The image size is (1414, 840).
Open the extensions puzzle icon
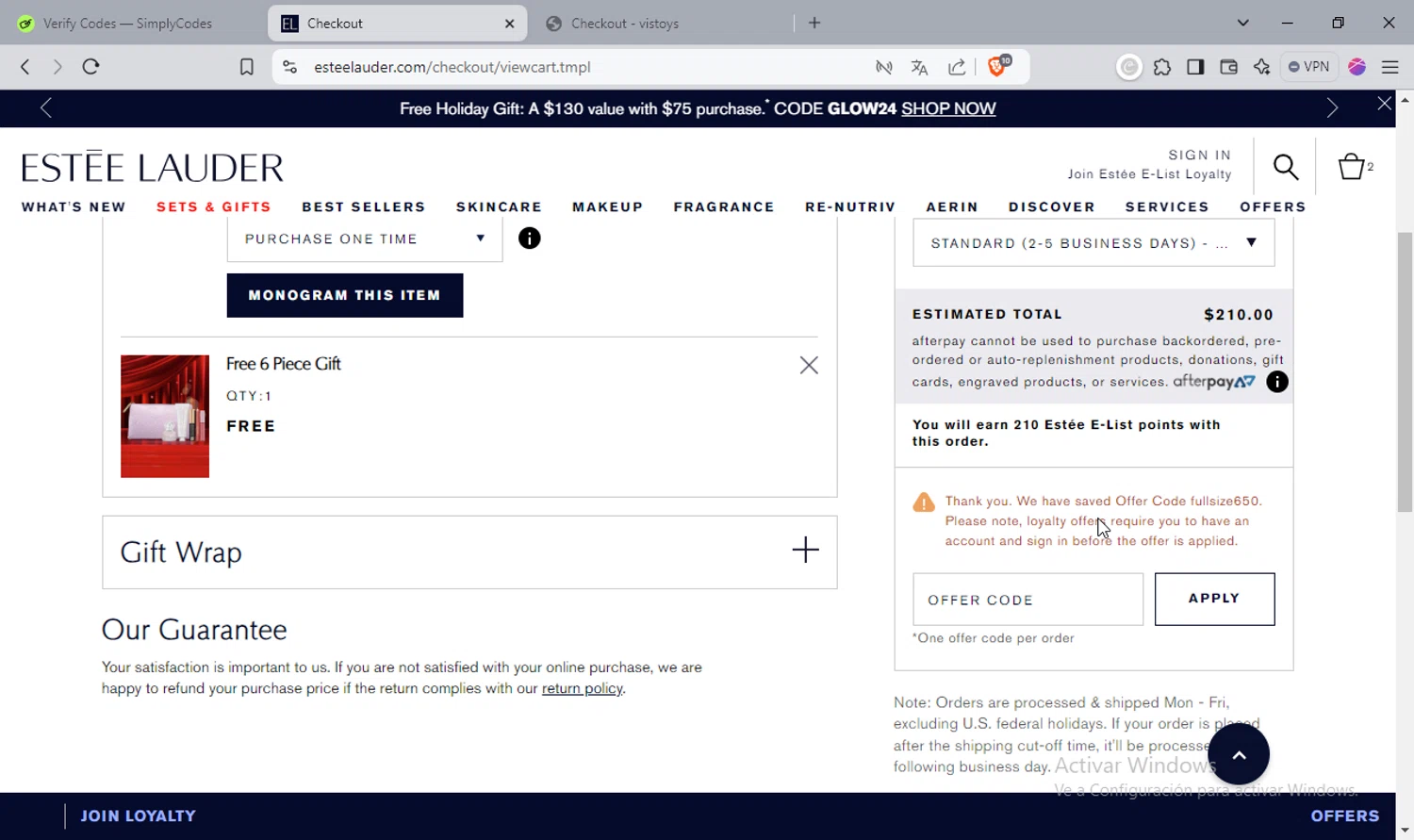point(1162,67)
